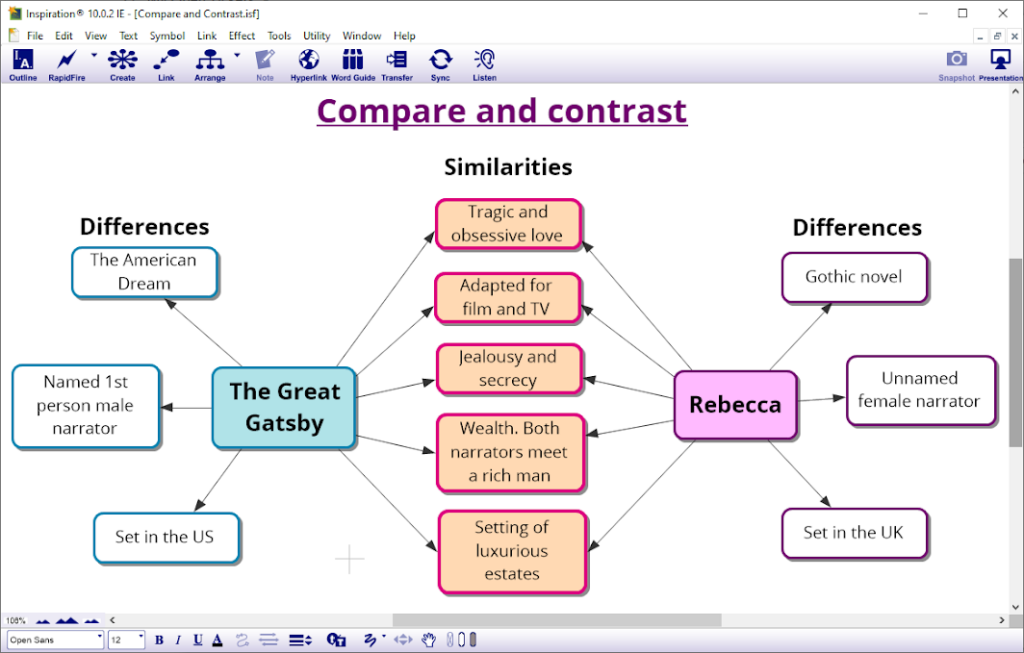Image resolution: width=1024 pixels, height=653 pixels.
Task: Open the Effect menu
Action: (x=242, y=36)
